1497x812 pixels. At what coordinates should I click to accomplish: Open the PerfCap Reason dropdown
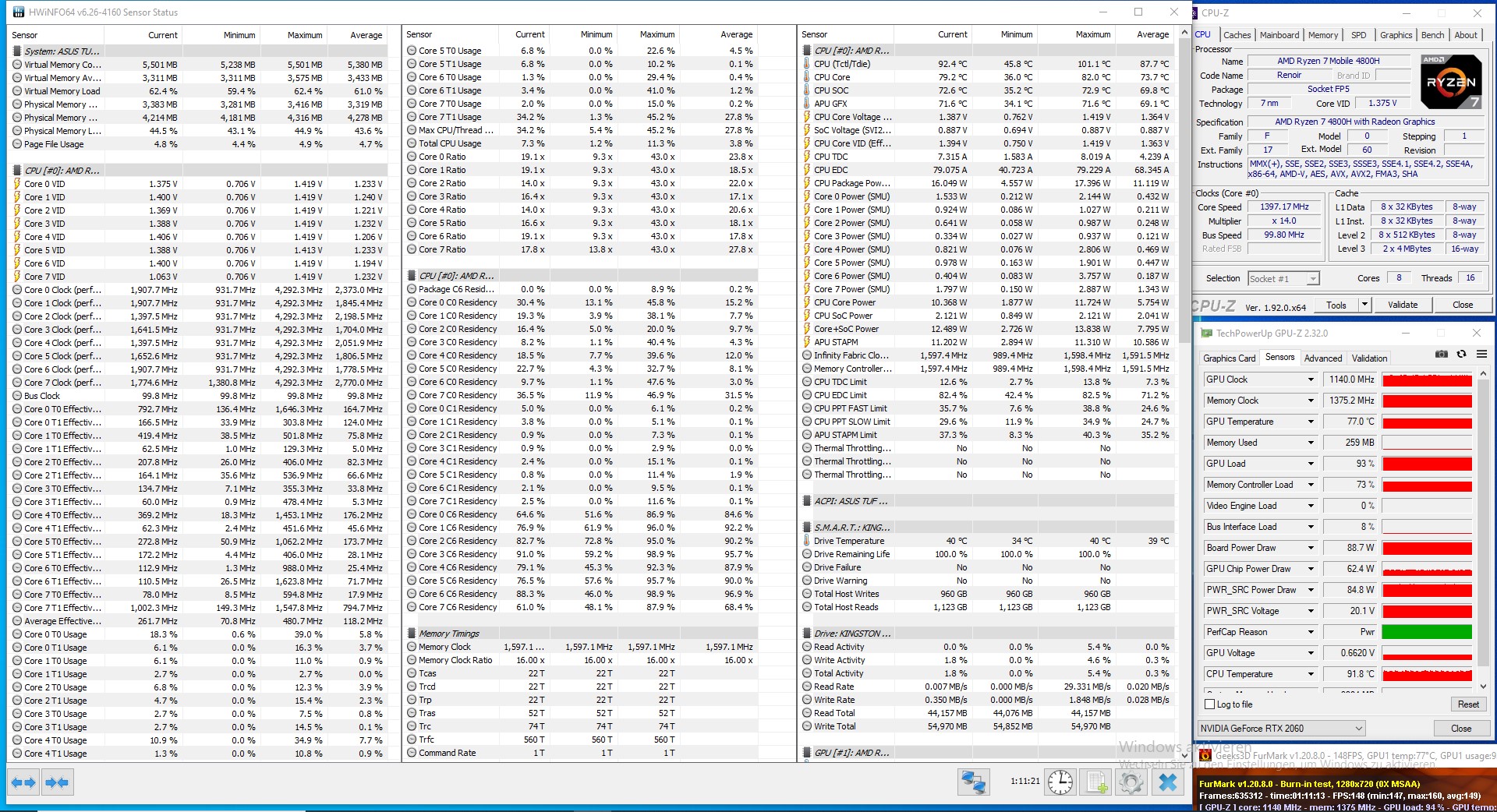[1311, 632]
